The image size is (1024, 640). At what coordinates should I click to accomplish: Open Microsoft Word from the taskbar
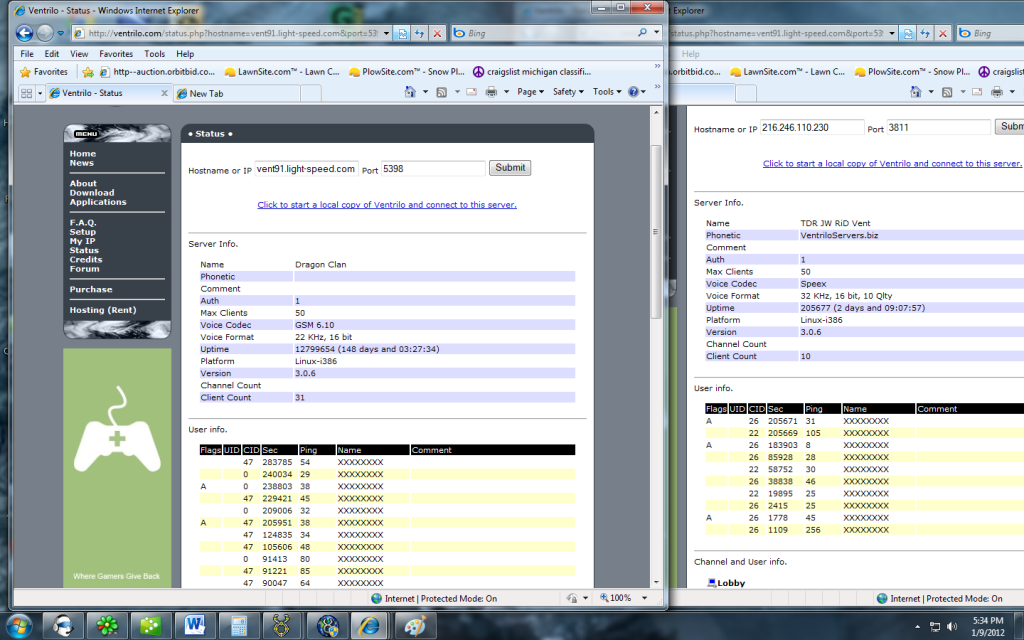click(x=194, y=626)
